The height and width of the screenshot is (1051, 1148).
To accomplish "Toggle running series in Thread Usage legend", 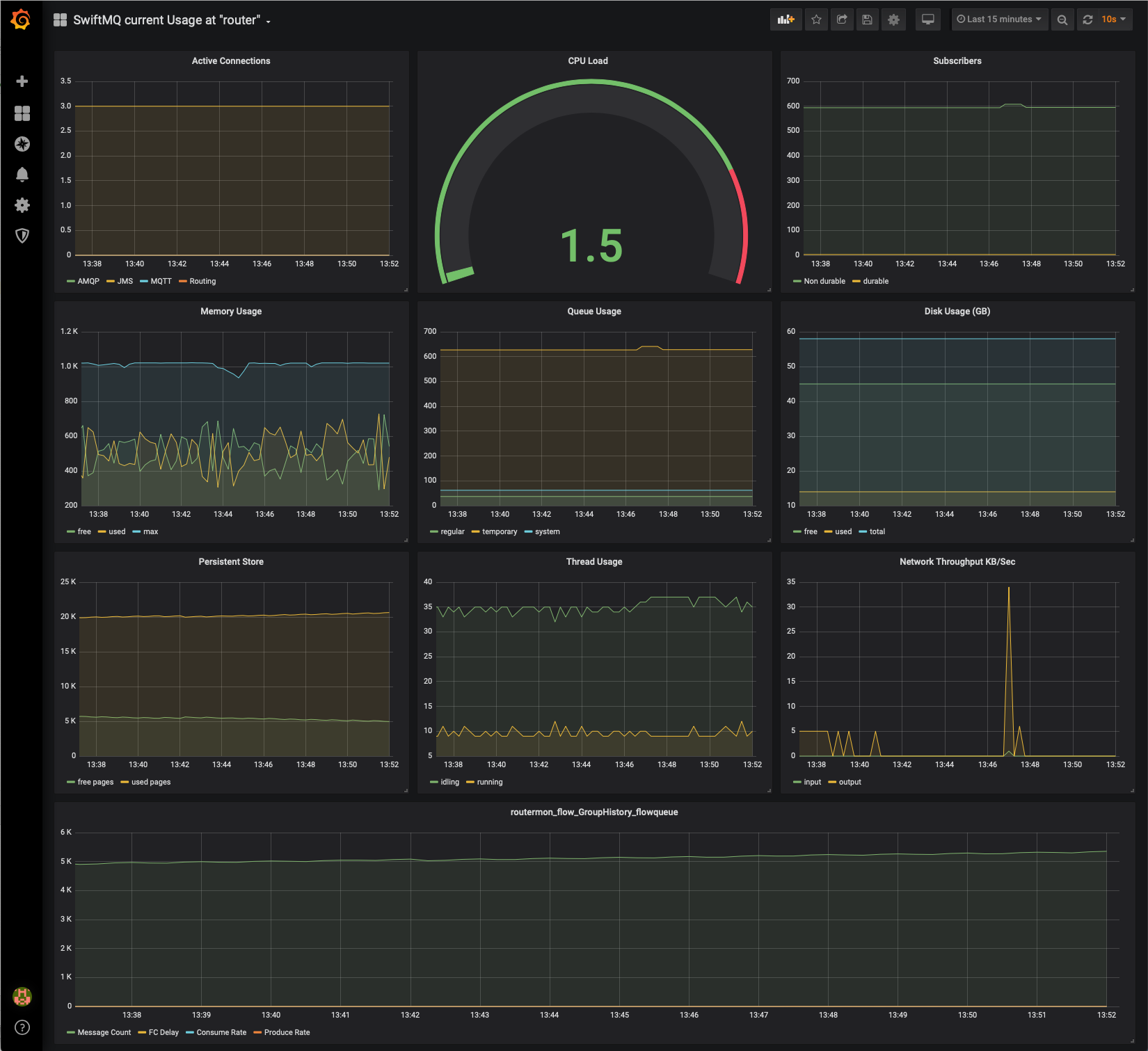I will click(x=489, y=782).
